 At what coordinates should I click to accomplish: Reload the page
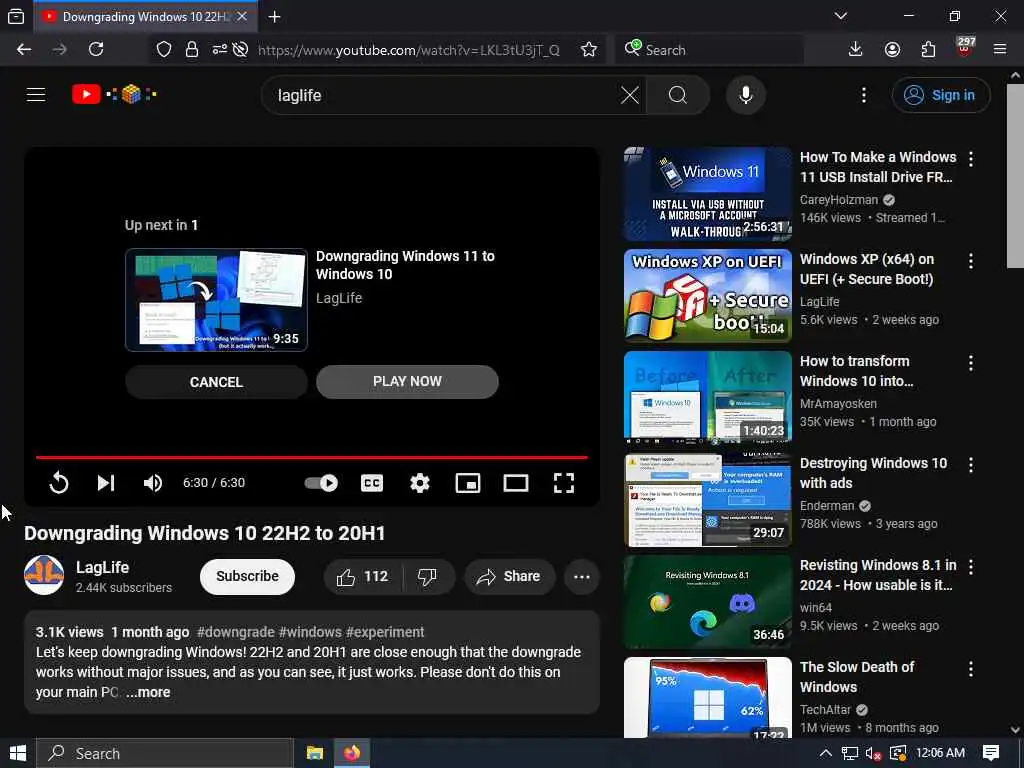(96, 50)
